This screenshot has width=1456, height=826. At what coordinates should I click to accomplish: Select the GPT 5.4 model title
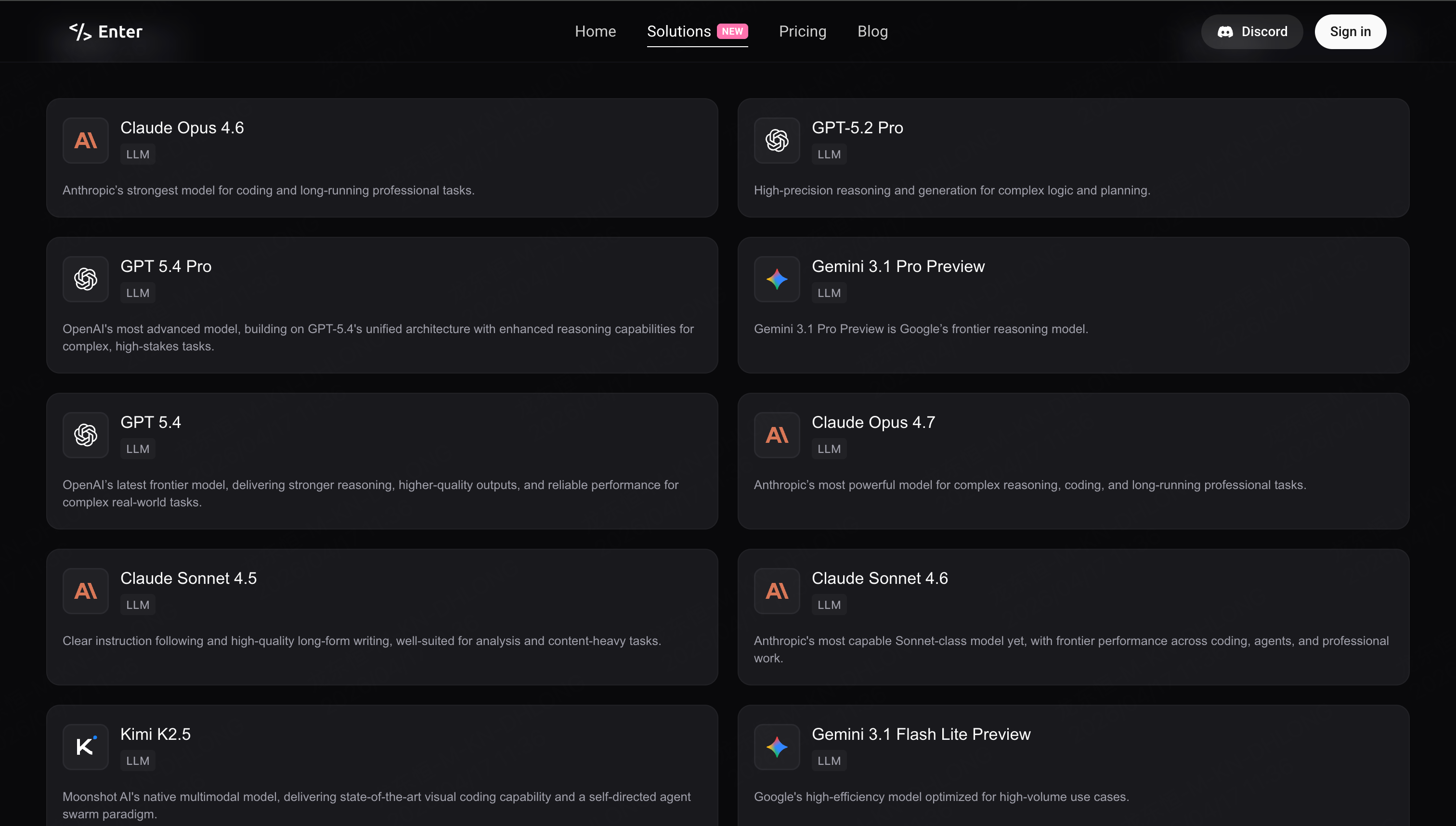[x=150, y=422]
